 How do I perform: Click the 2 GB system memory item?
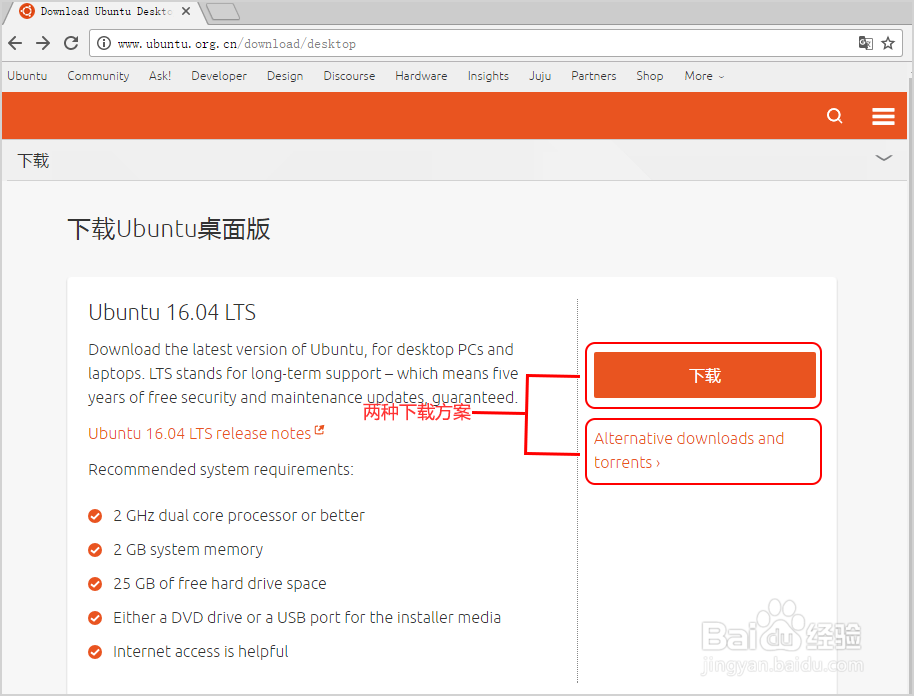click(x=188, y=550)
